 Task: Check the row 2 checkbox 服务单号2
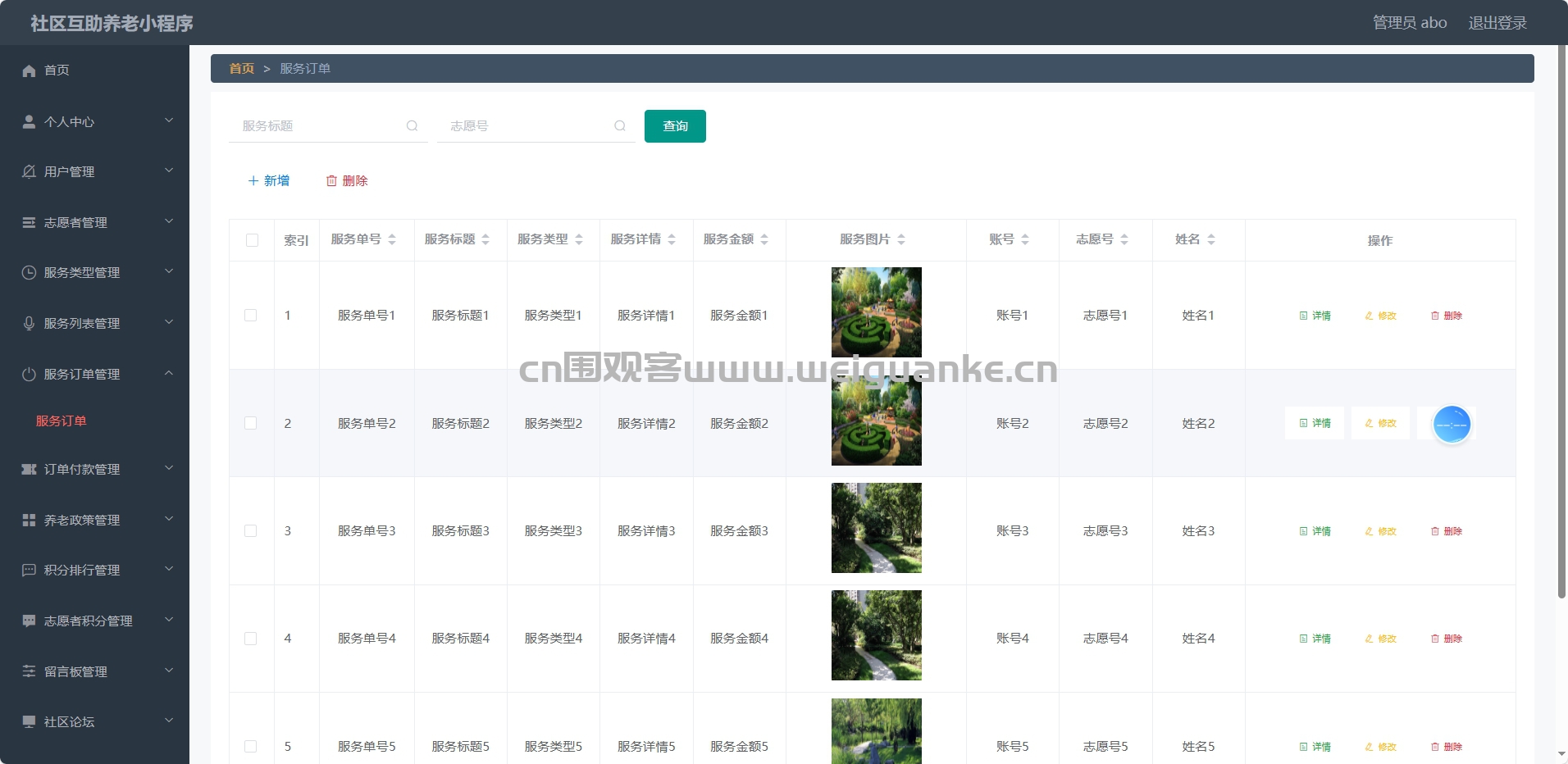(x=251, y=423)
